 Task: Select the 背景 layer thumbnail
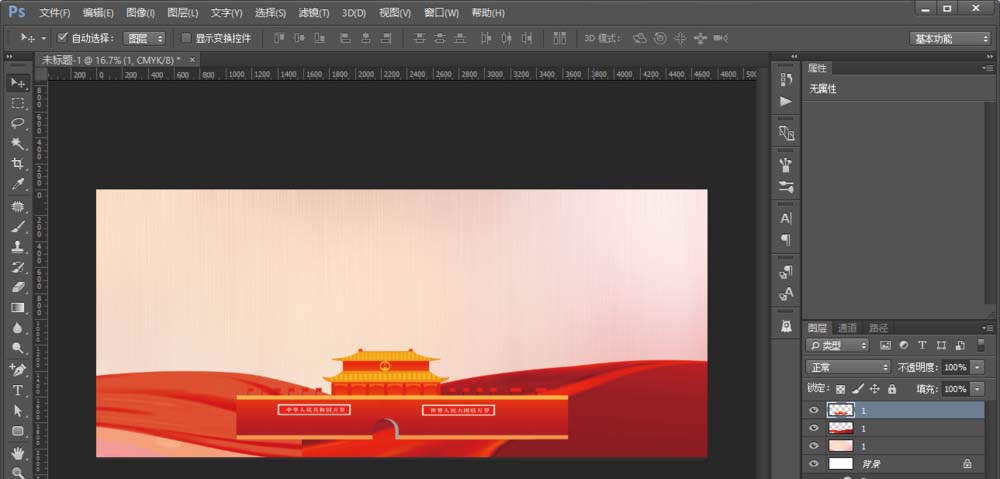[841, 464]
